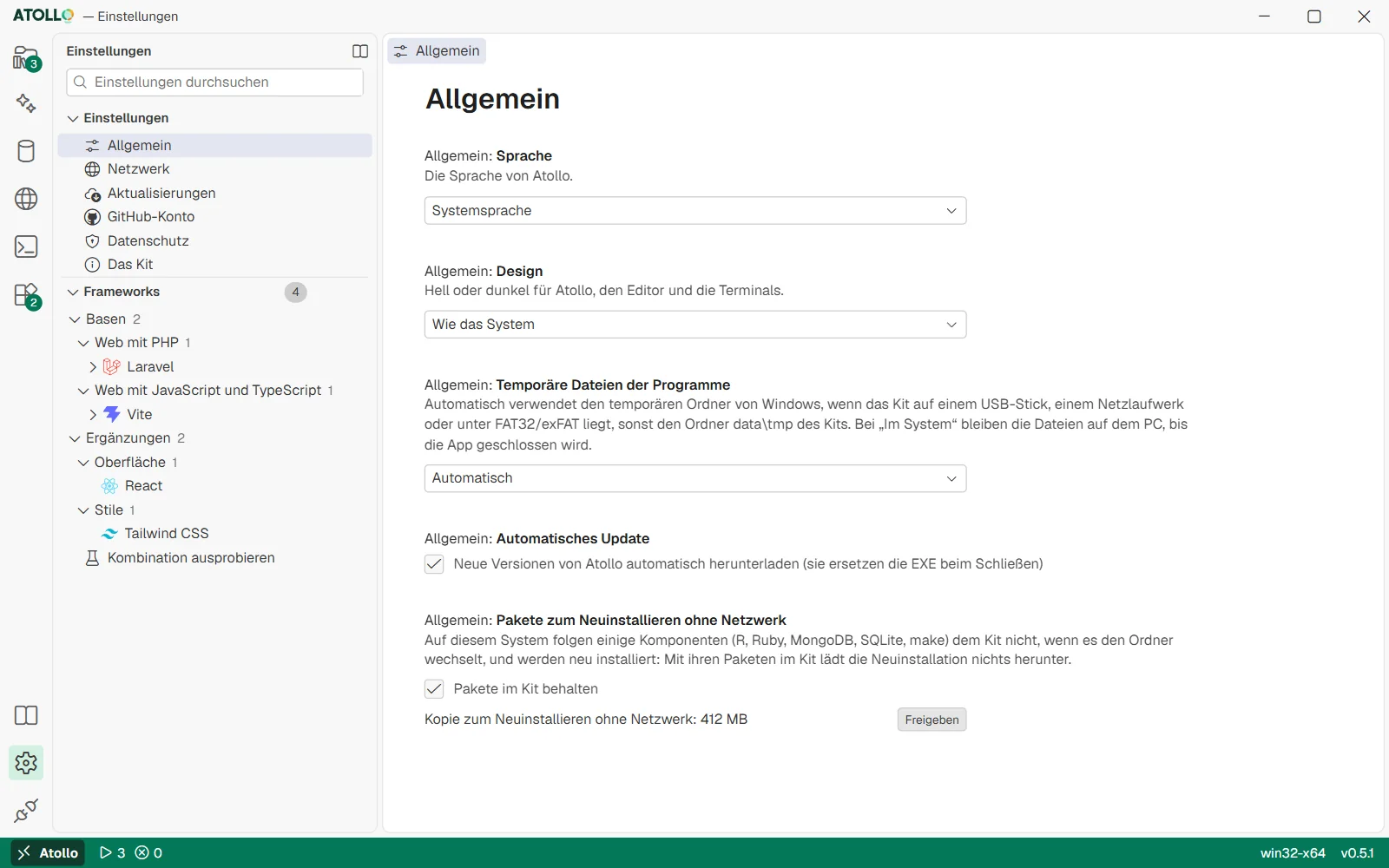
Task: Click the Atollo remote indicator in status bar
Action: click(49, 852)
